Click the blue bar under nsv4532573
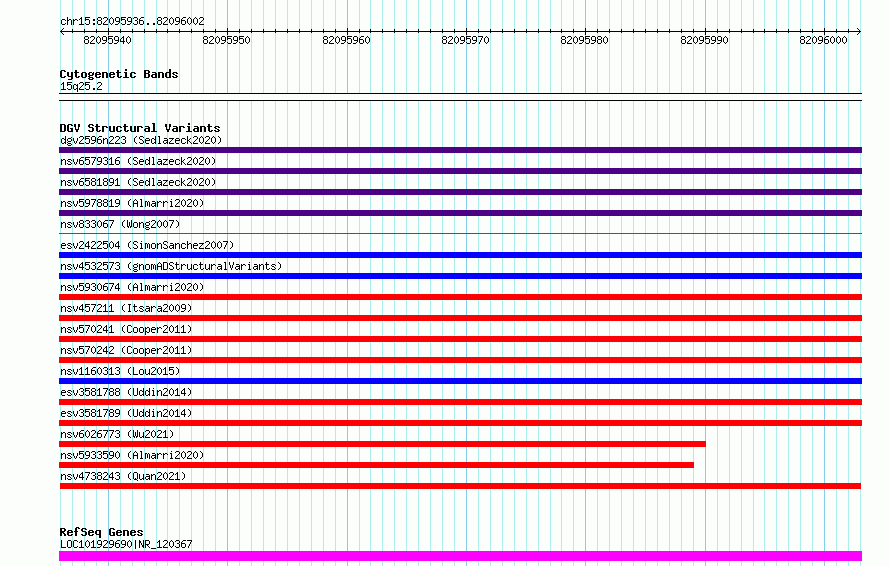The width and height of the screenshot is (890, 566). point(460,276)
